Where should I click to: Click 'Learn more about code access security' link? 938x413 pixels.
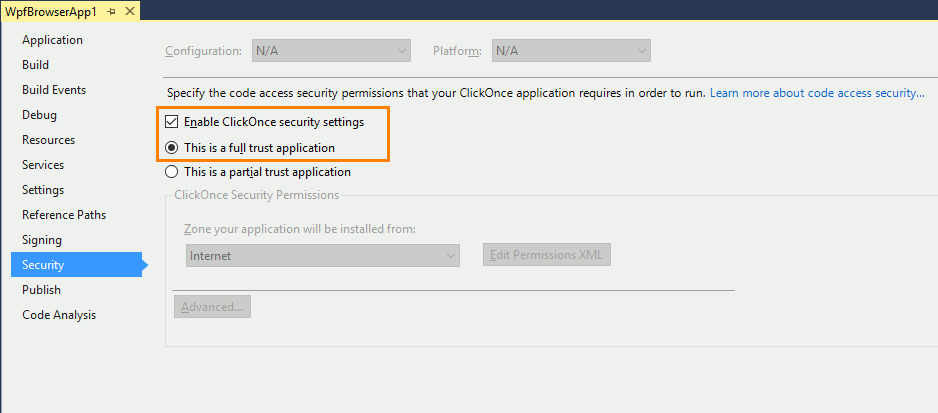(817, 93)
